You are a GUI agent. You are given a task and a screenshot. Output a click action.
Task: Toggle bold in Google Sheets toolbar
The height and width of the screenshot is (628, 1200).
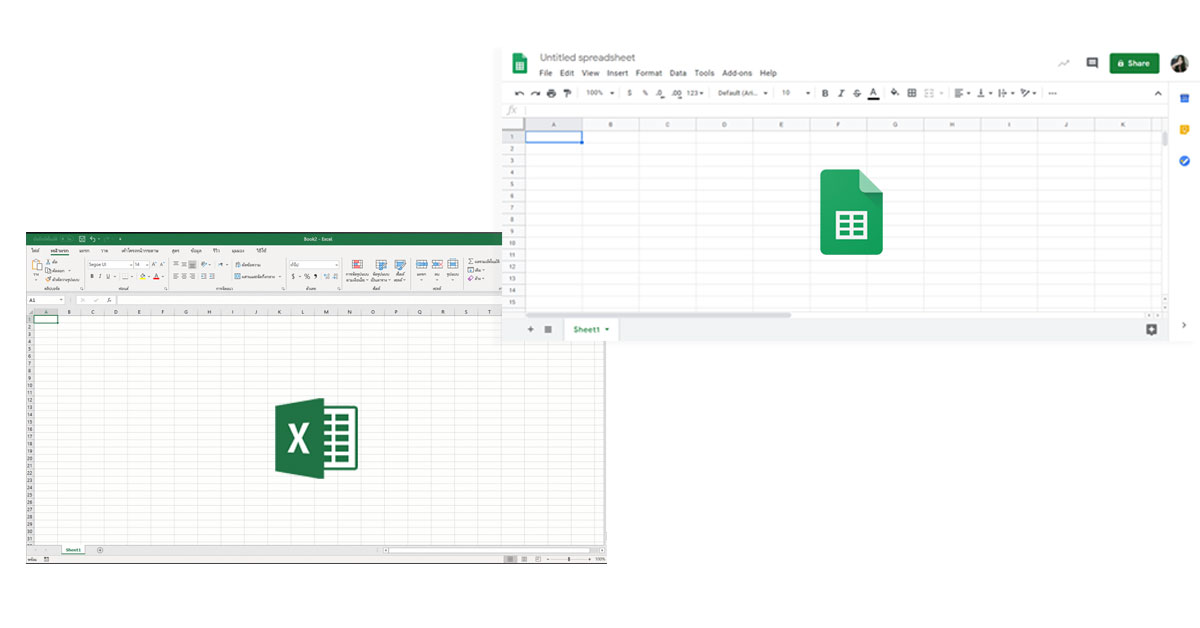825,93
